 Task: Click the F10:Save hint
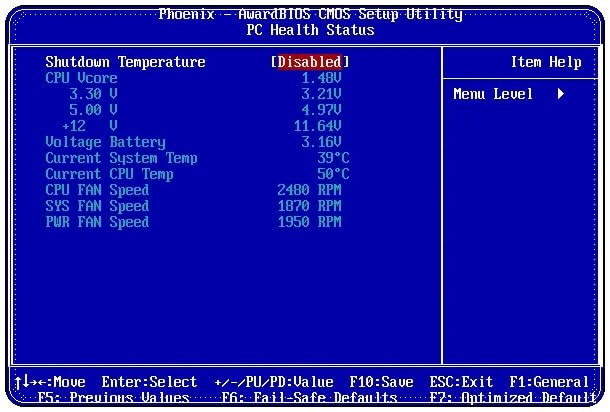point(381,382)
